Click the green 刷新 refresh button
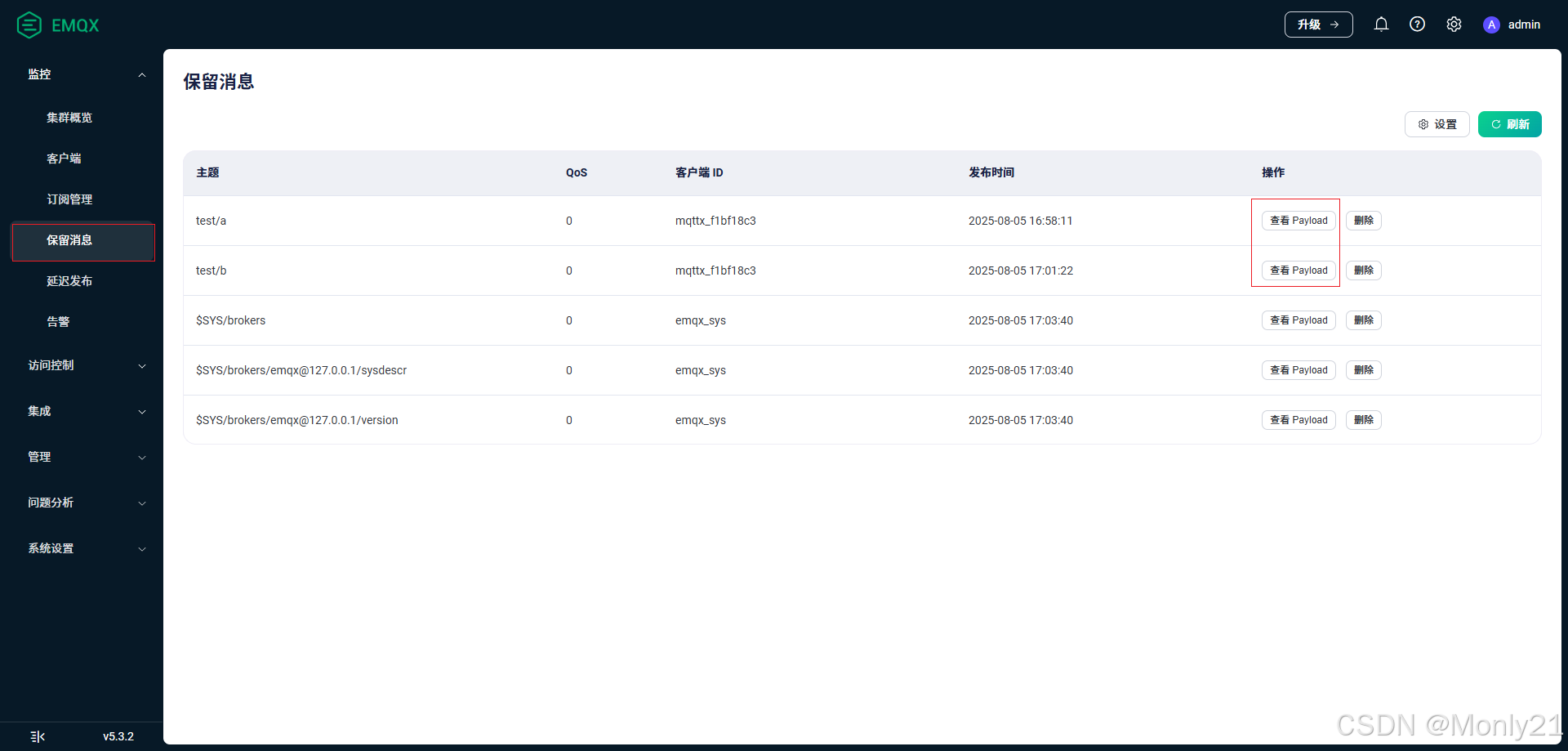The image size is (1568, 751). [x=1509, y=124]
